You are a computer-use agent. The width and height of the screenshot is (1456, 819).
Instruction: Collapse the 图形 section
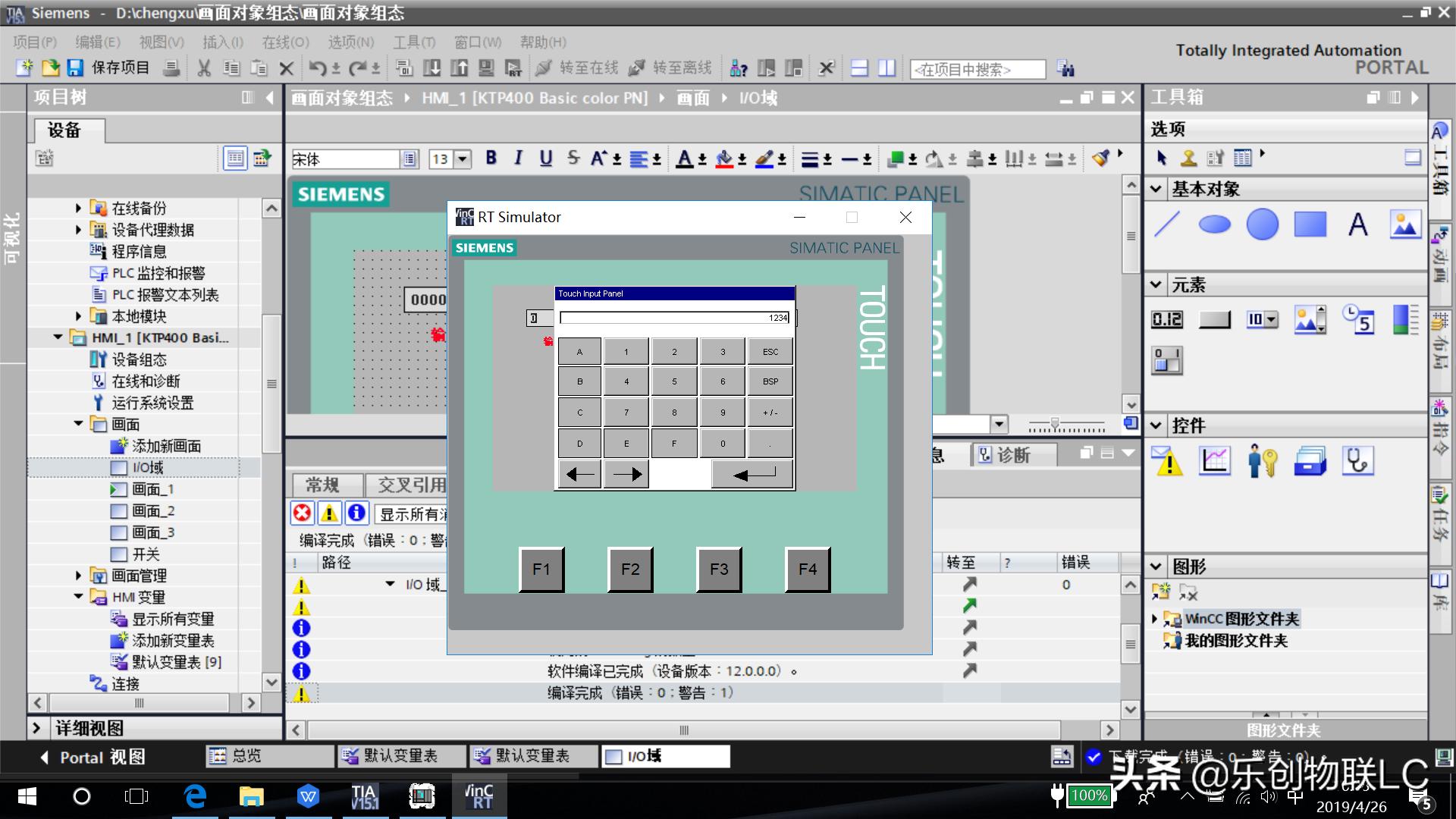(1156, 566)
